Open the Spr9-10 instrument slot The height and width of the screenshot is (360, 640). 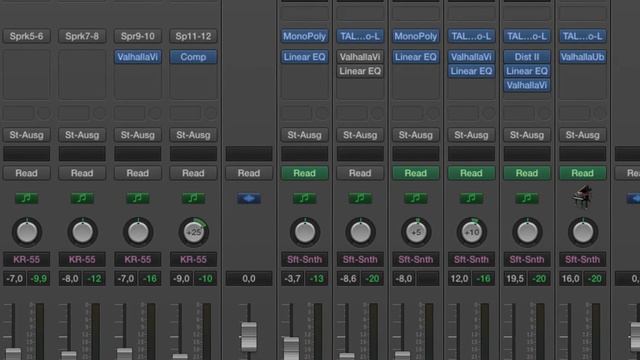138,36
